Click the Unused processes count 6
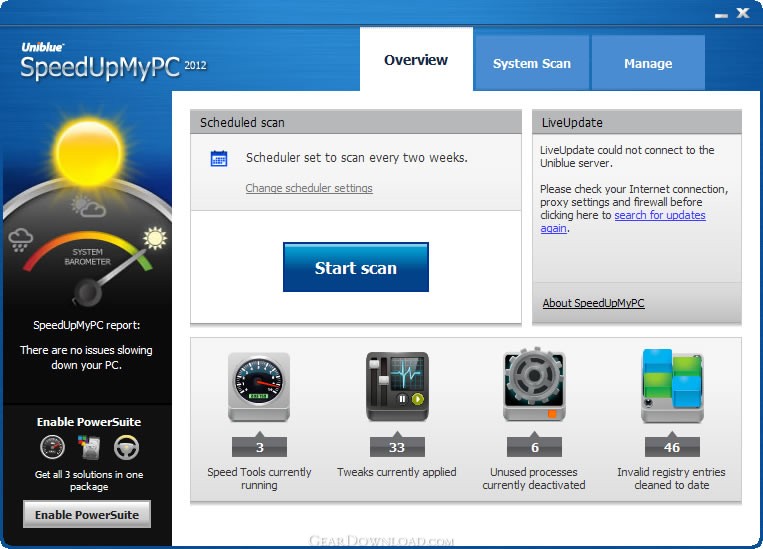Viewport: 763px width, 549px height. point(534,447)
